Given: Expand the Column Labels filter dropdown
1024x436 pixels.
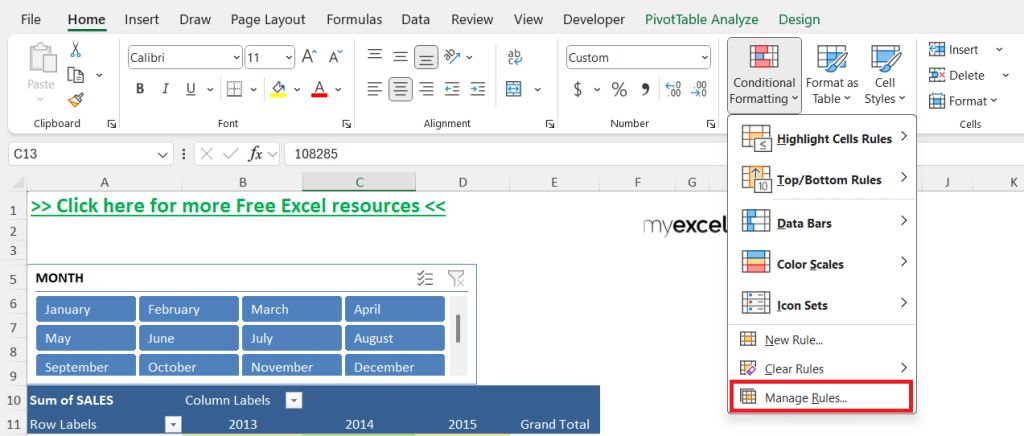Looking at the screenshot, I should click(x=294, y=400).
